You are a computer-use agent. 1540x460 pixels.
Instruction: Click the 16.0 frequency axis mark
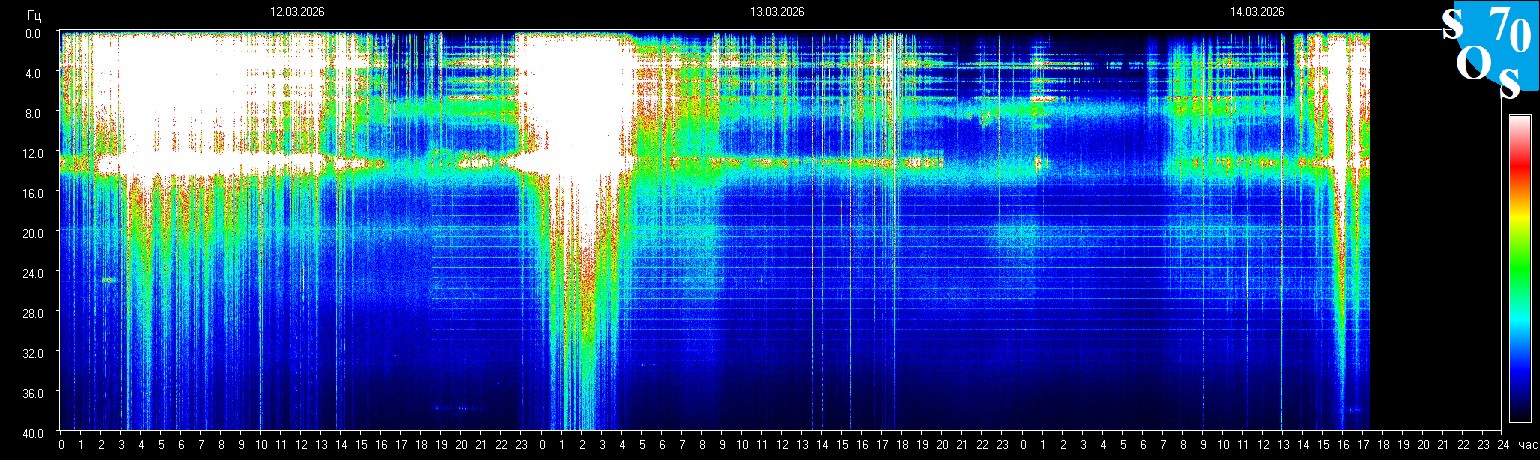pyautogui.click(x=35, y=193)
